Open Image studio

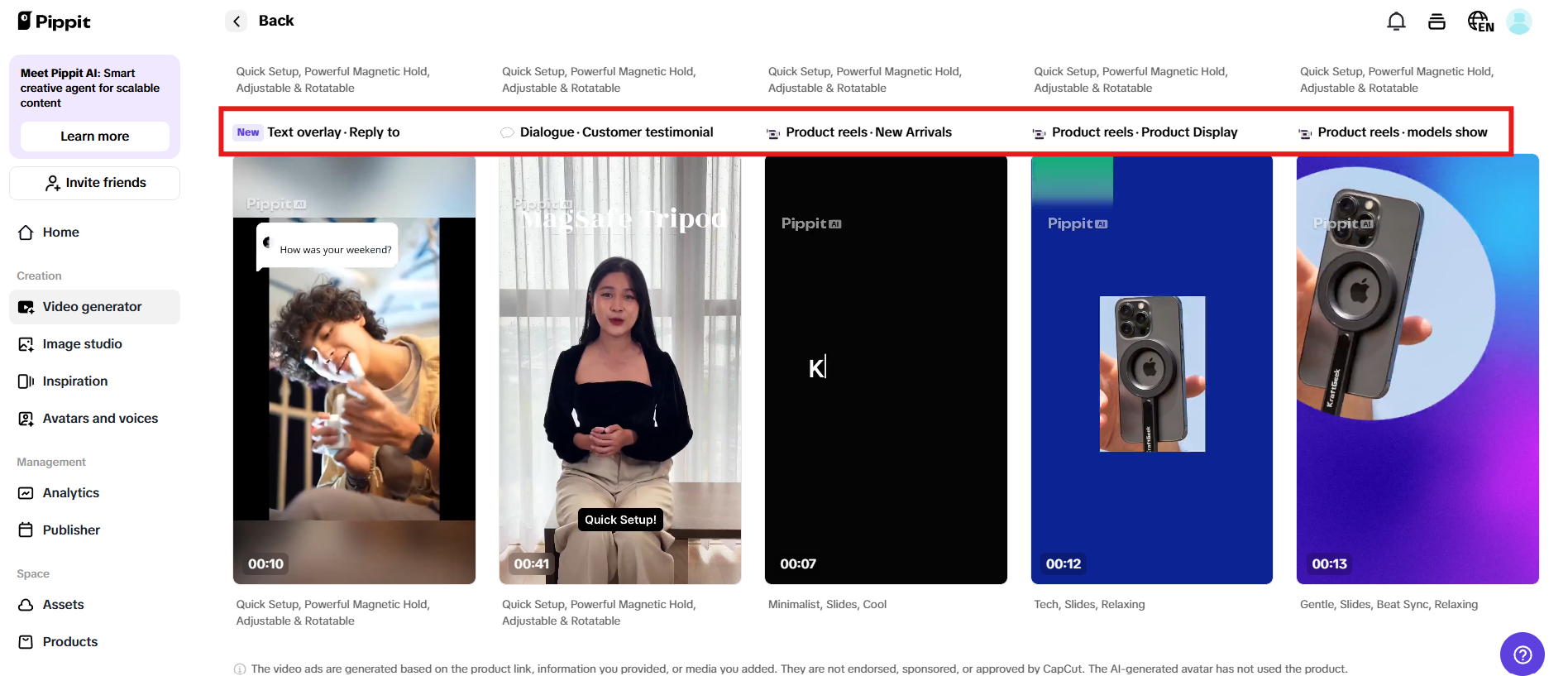(94, 344)
